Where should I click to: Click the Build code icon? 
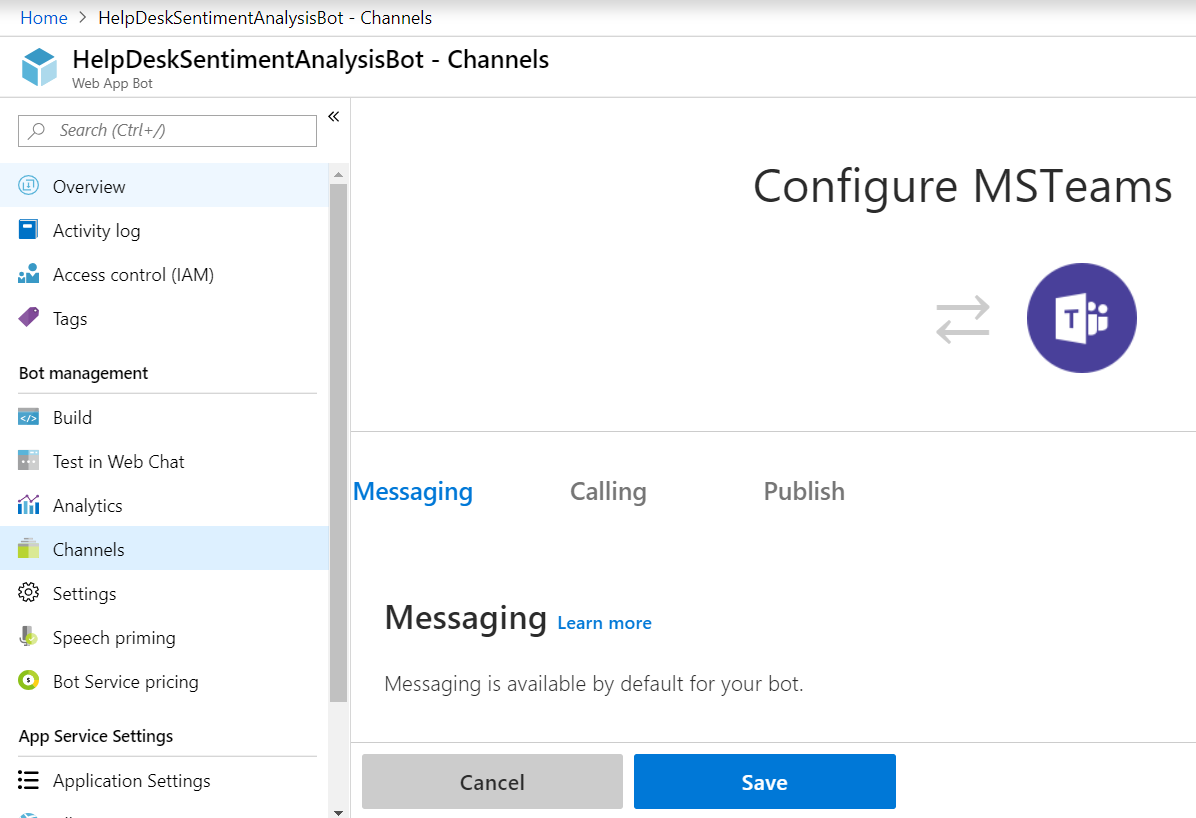pos(29,418)
